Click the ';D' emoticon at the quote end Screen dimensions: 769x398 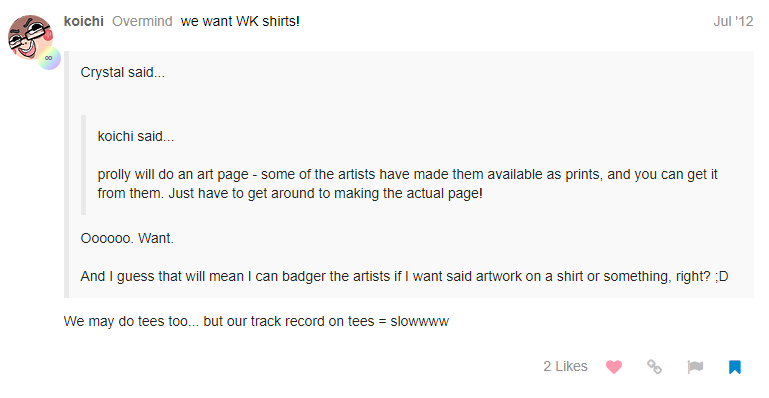pyautogui.click(x=722, y=276)
